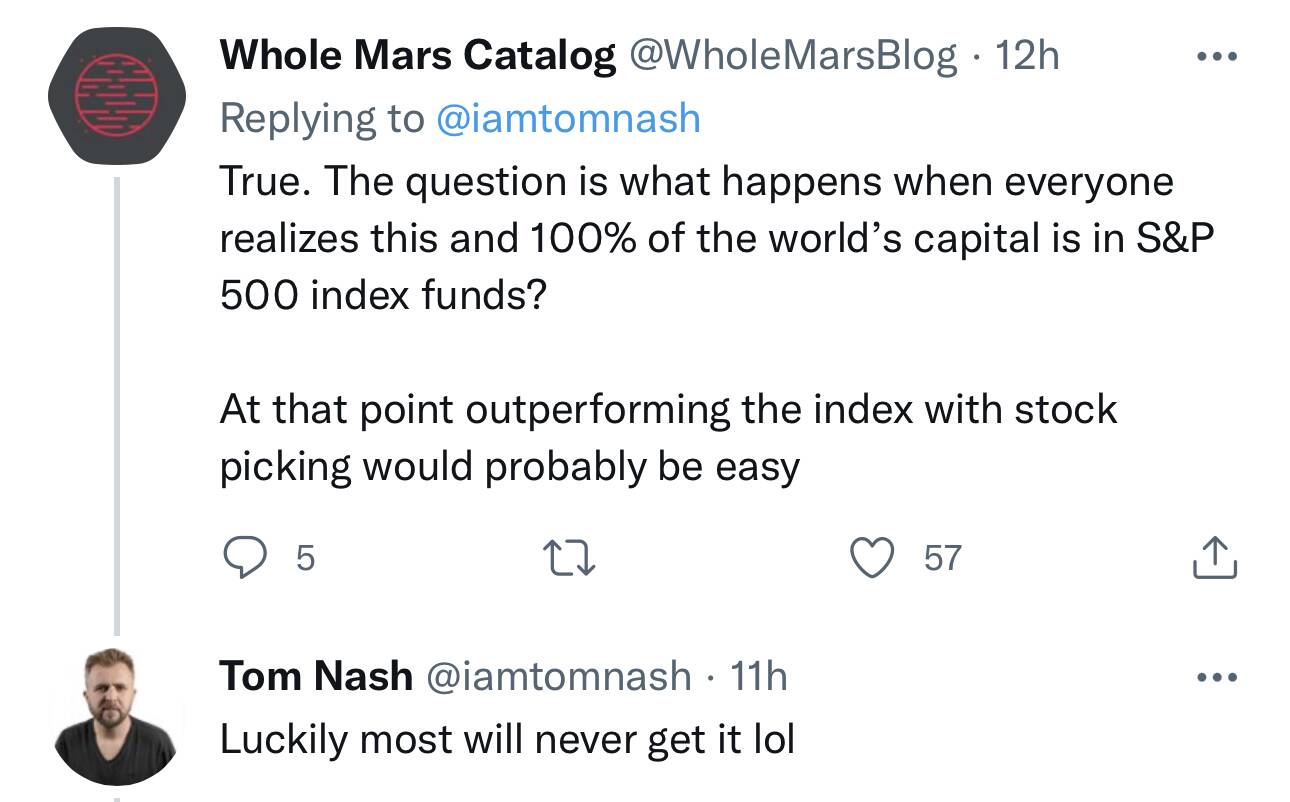
Task: Open the 12h timestamp permalink
Action: click(x=1027, y=56)
